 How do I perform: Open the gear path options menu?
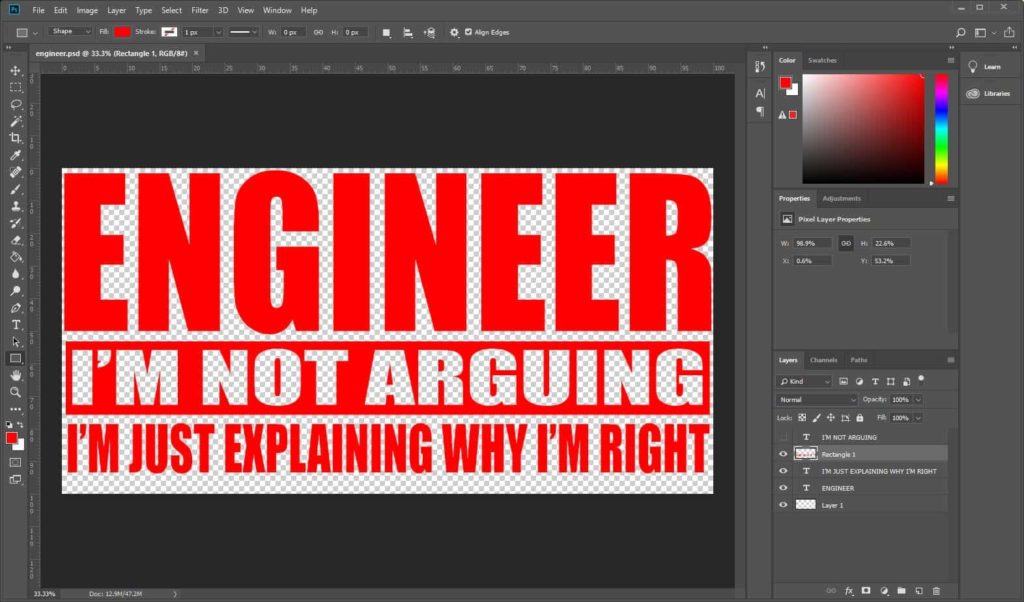(454, 32)
